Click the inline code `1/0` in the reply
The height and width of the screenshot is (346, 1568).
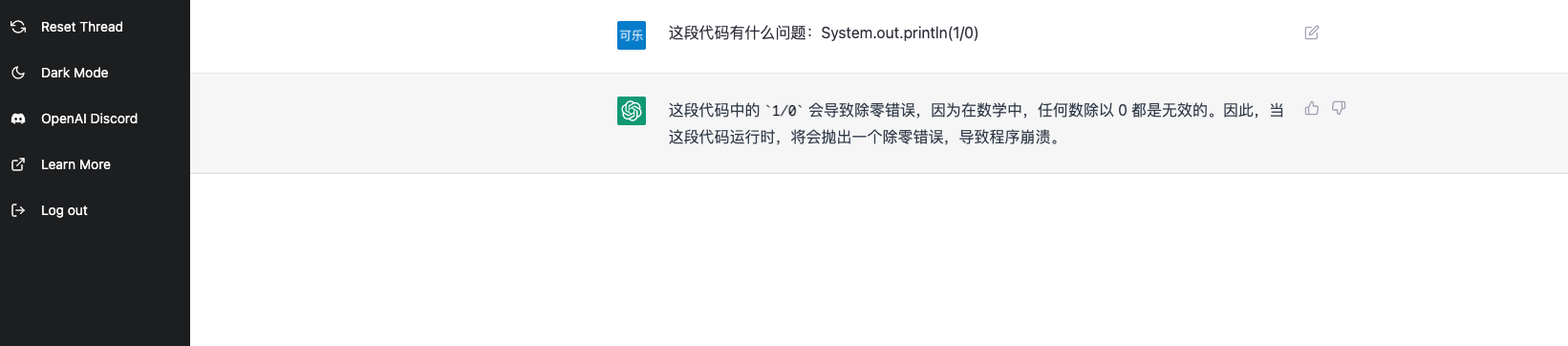(784, 111)
